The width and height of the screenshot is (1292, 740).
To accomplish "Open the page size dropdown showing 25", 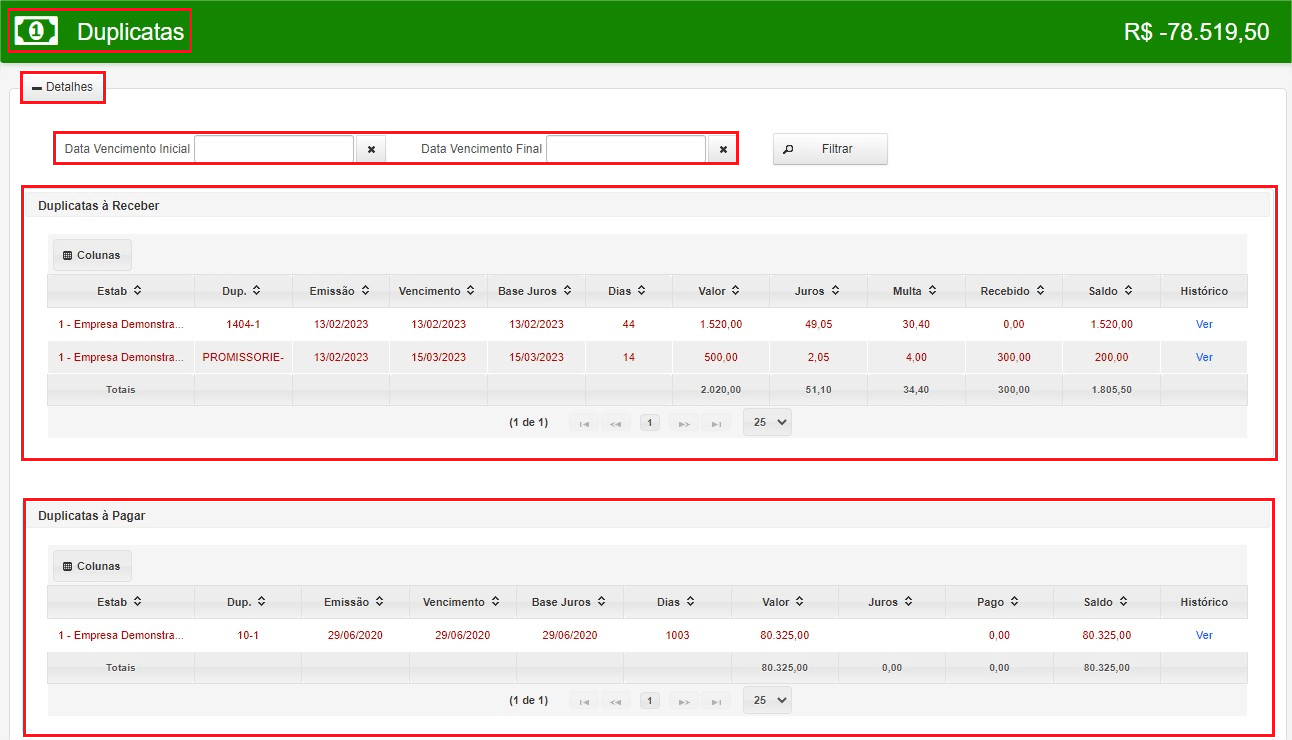I will (767, 422).
